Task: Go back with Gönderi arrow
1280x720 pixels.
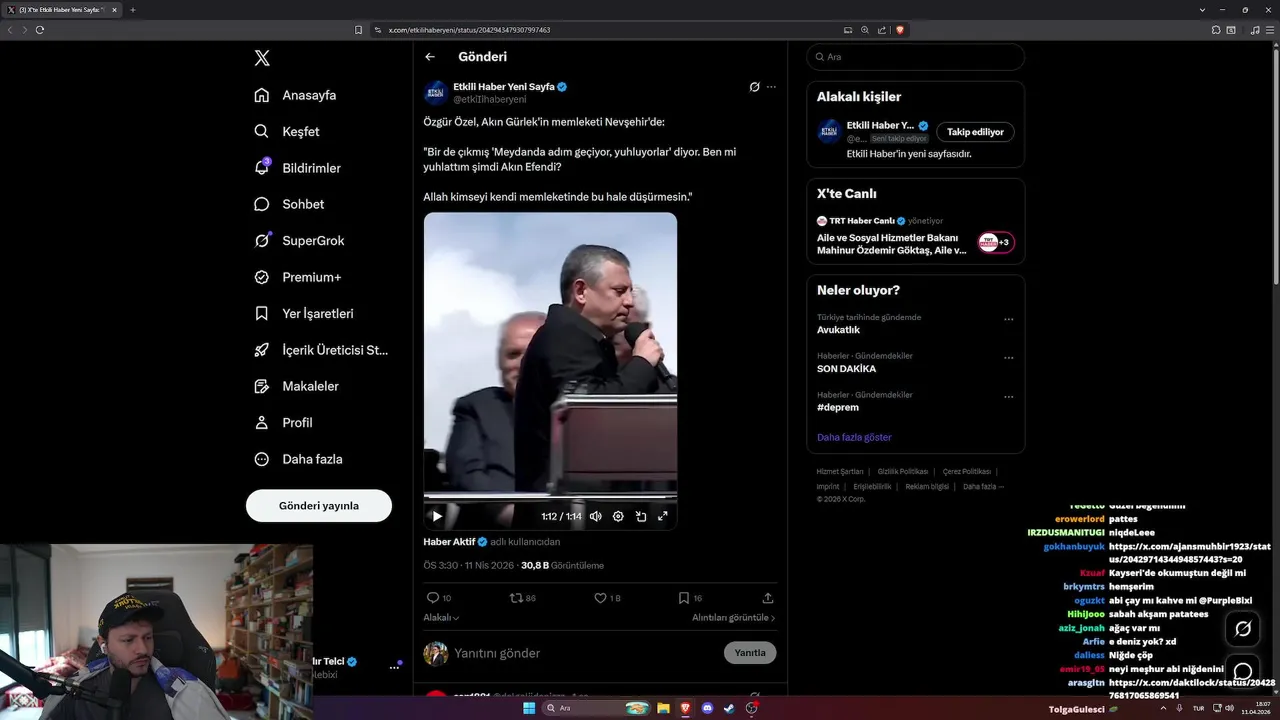Action: (x=430, y=57)
